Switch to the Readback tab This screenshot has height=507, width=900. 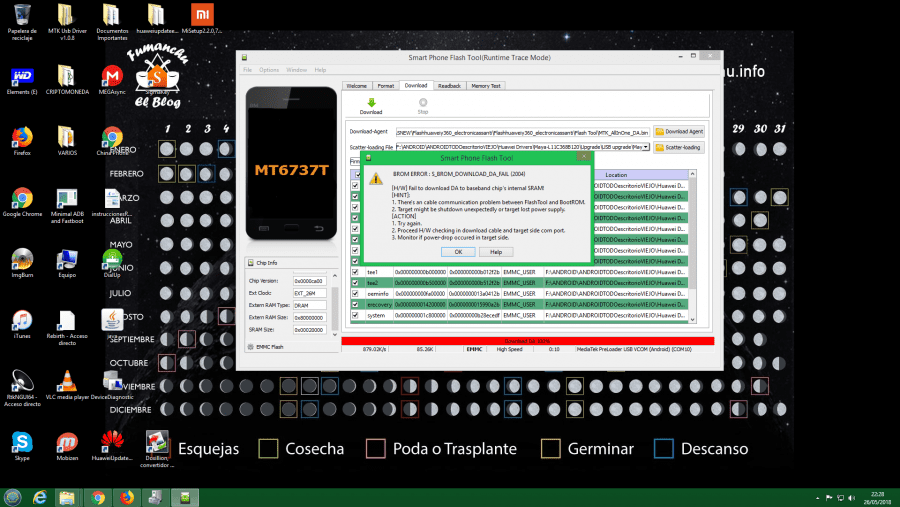pyautogui.click(x=449, y=86)
